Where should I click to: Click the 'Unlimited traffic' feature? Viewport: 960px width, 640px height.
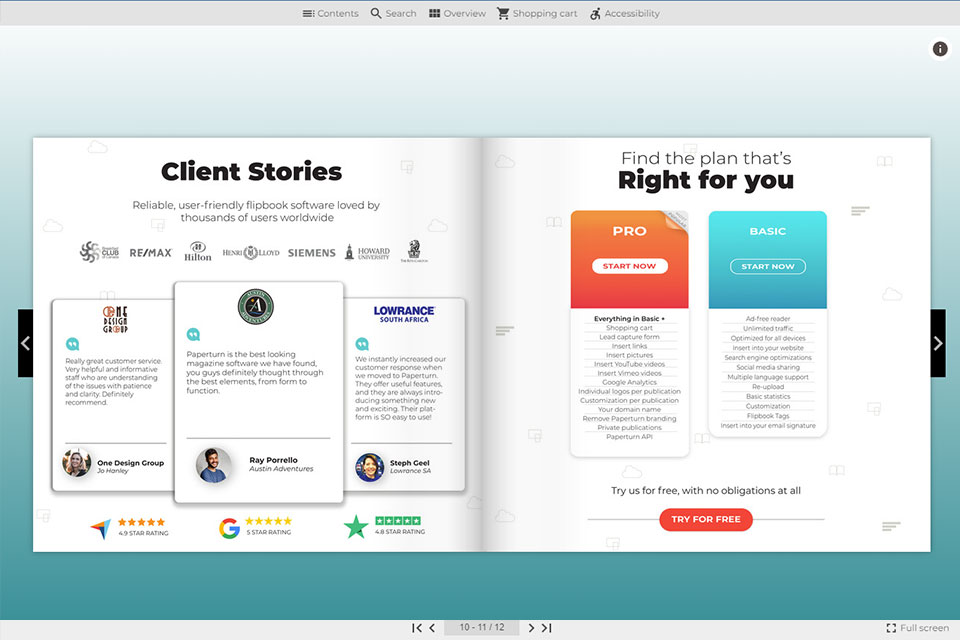tap(768, 328)
